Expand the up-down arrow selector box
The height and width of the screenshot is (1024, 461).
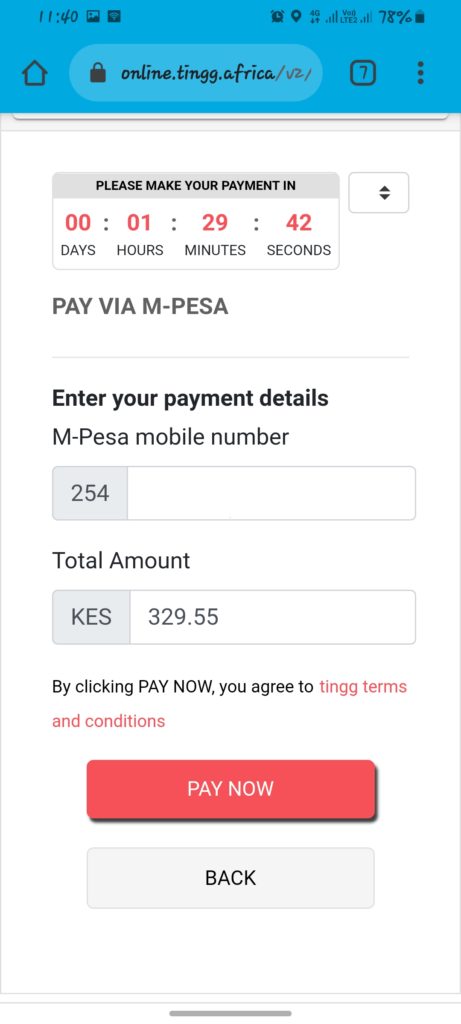(x=379, y=193)
